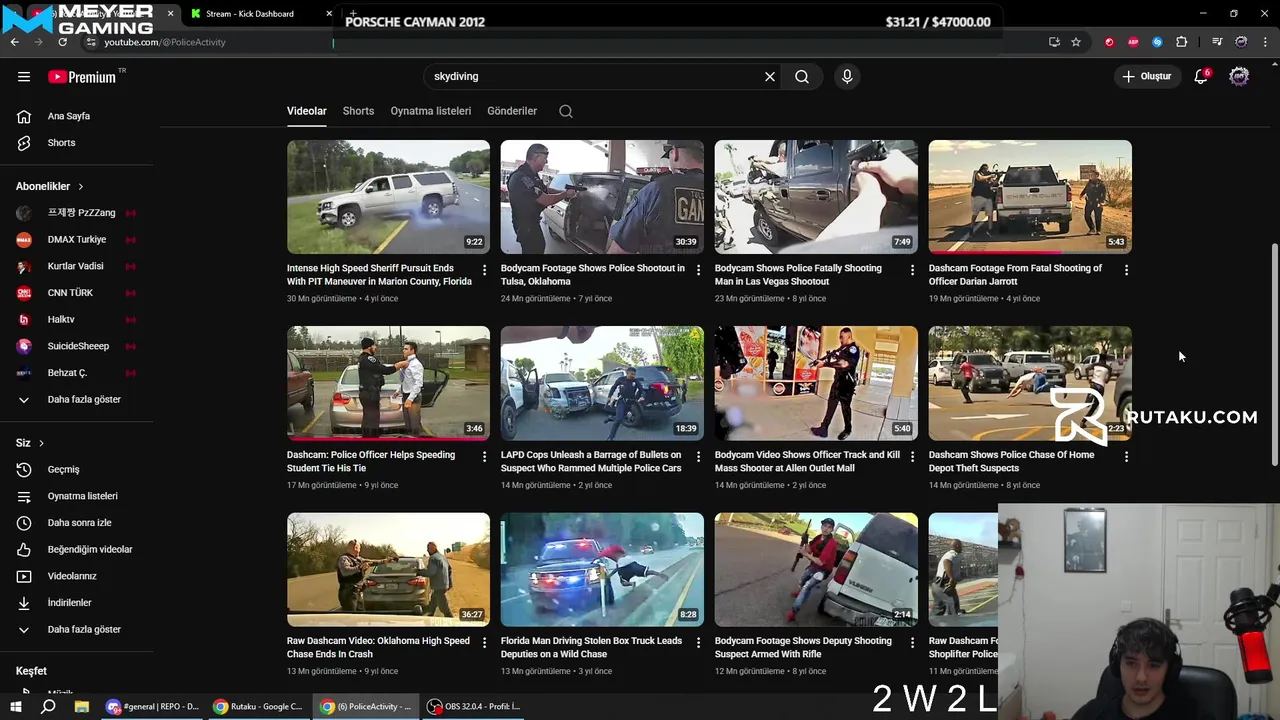This screenshot has height=720, width=1280.
Task: Open the account avatar menu
Action: click(x=1239, y=76)
